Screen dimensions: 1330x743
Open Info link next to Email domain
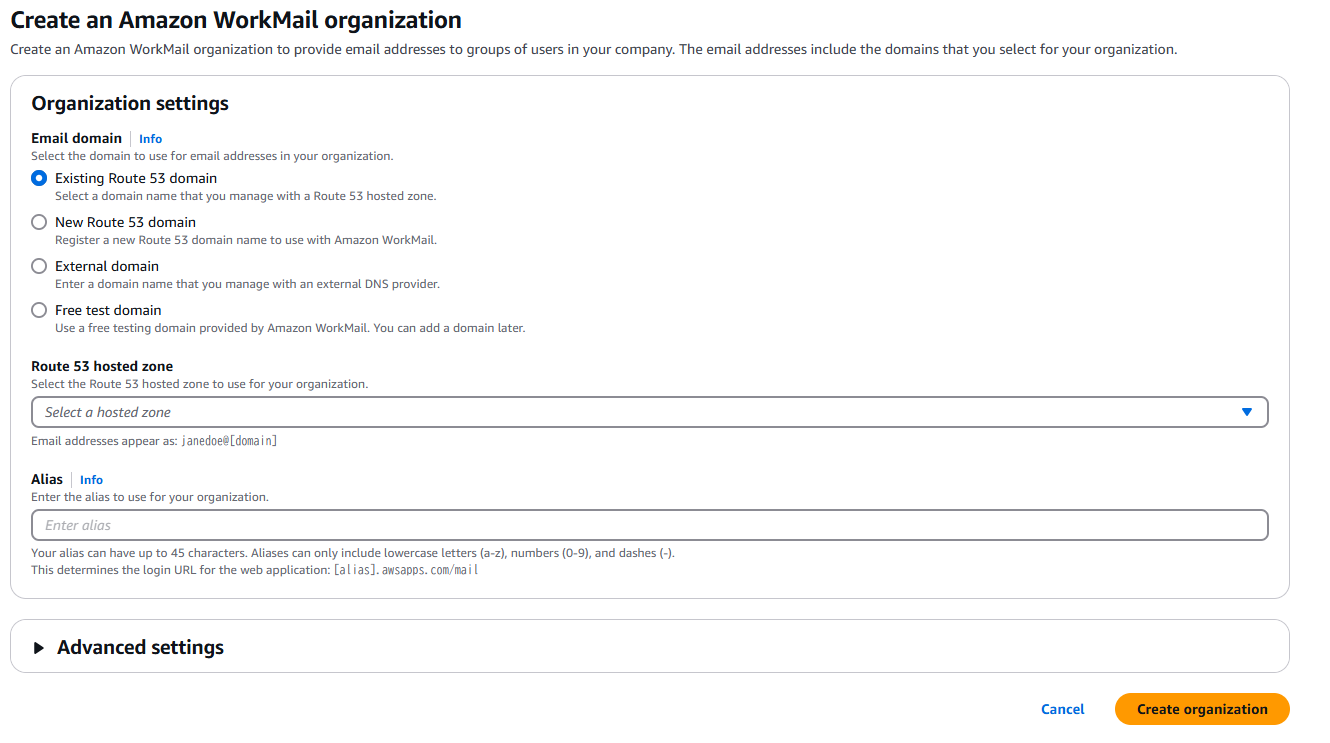(150, 139)
